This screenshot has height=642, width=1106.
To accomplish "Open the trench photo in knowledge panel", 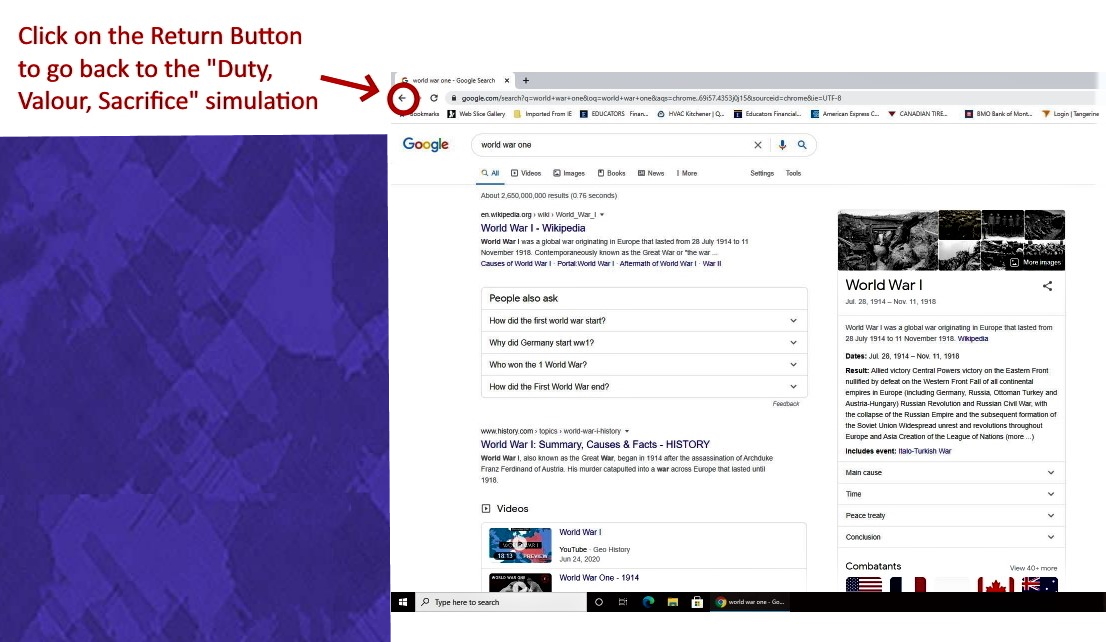I will pyautogui.click(x=887, y=240).
